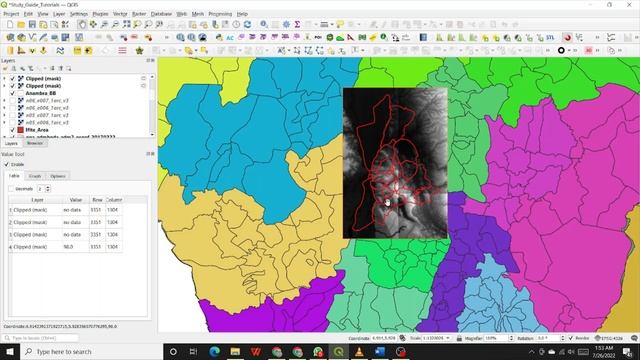The image size is (640, 360).
Task: Enable the n05_e007_1arc_v3 layer checkbox
Action: 13,115
